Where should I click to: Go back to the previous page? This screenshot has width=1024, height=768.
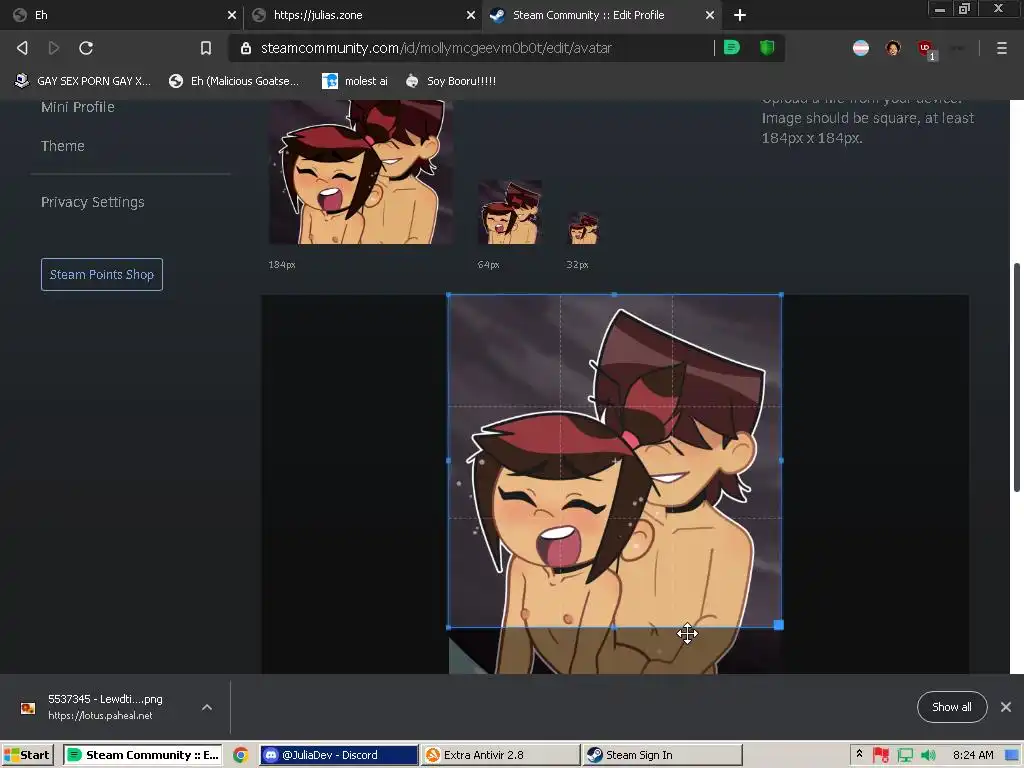click(x=22, y=48)
